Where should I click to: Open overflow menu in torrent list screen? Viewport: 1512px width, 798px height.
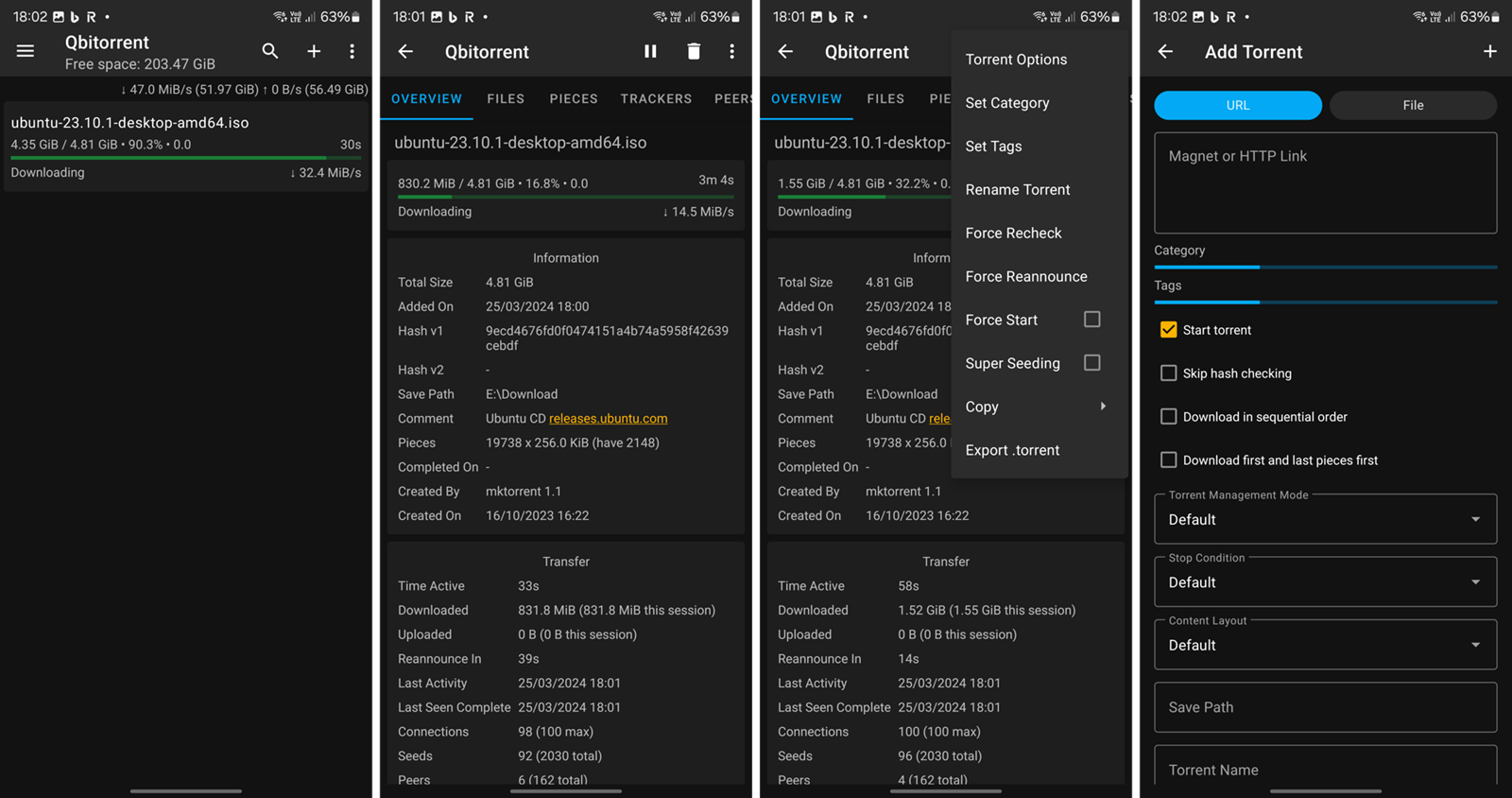(x=352, y=51)
